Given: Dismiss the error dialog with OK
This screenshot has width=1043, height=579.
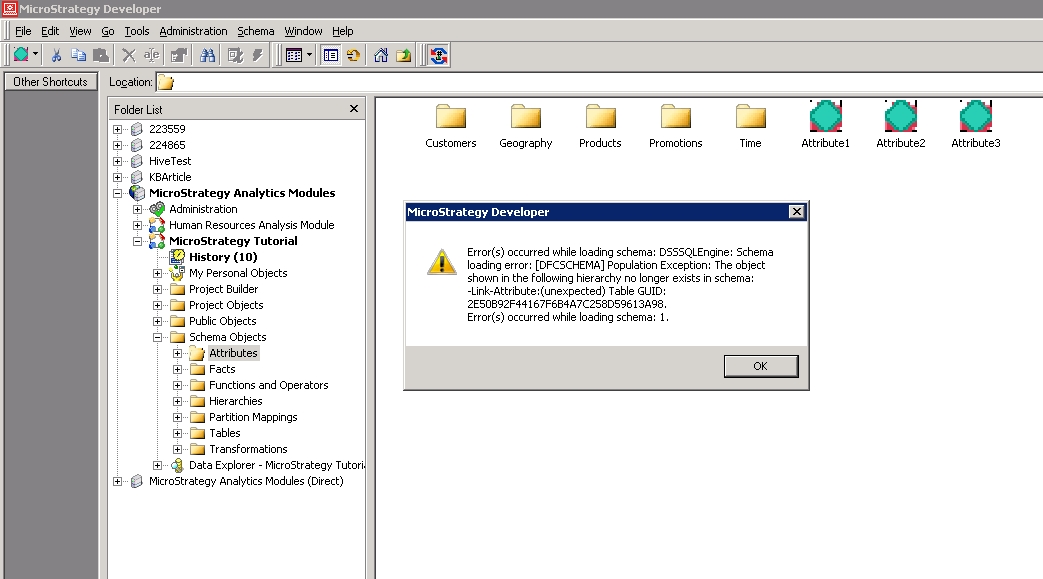Looking at the screenshot, I should coord(760,365).
